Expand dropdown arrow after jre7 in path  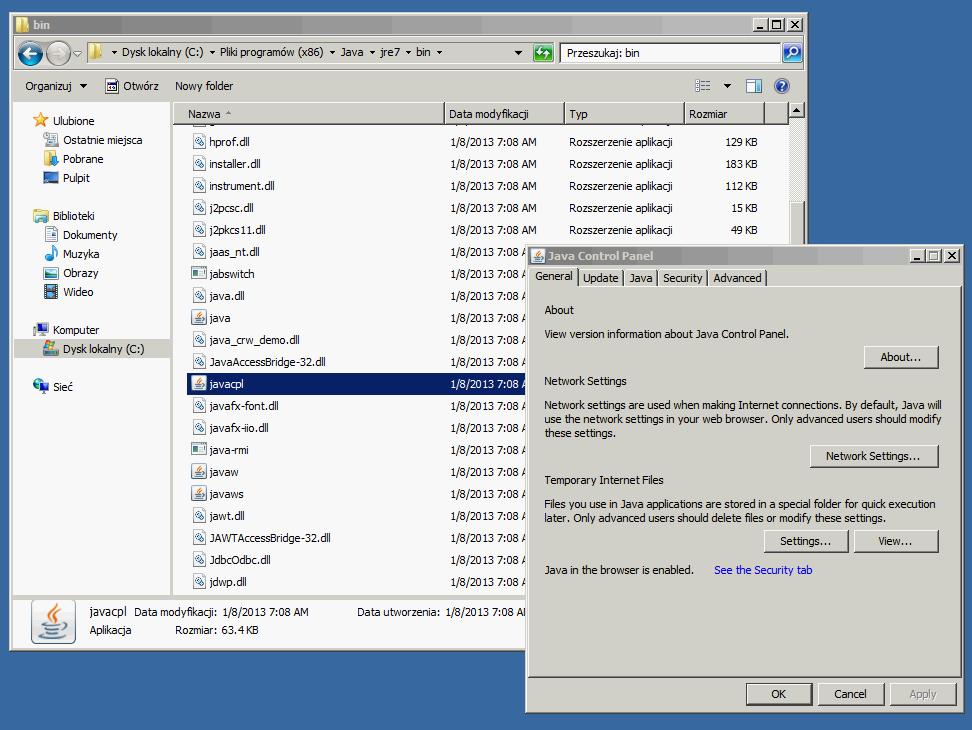pyautogui.click(x=409, y=53)
